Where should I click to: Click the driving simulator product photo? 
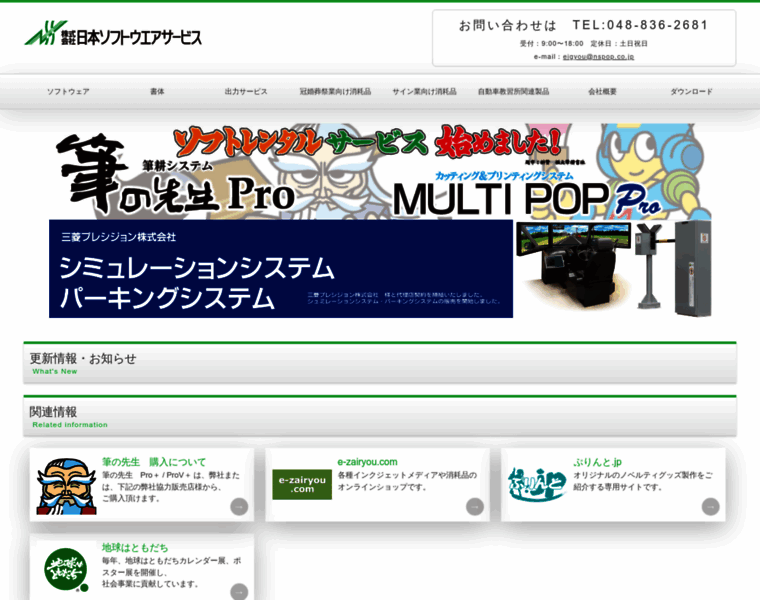575,264
